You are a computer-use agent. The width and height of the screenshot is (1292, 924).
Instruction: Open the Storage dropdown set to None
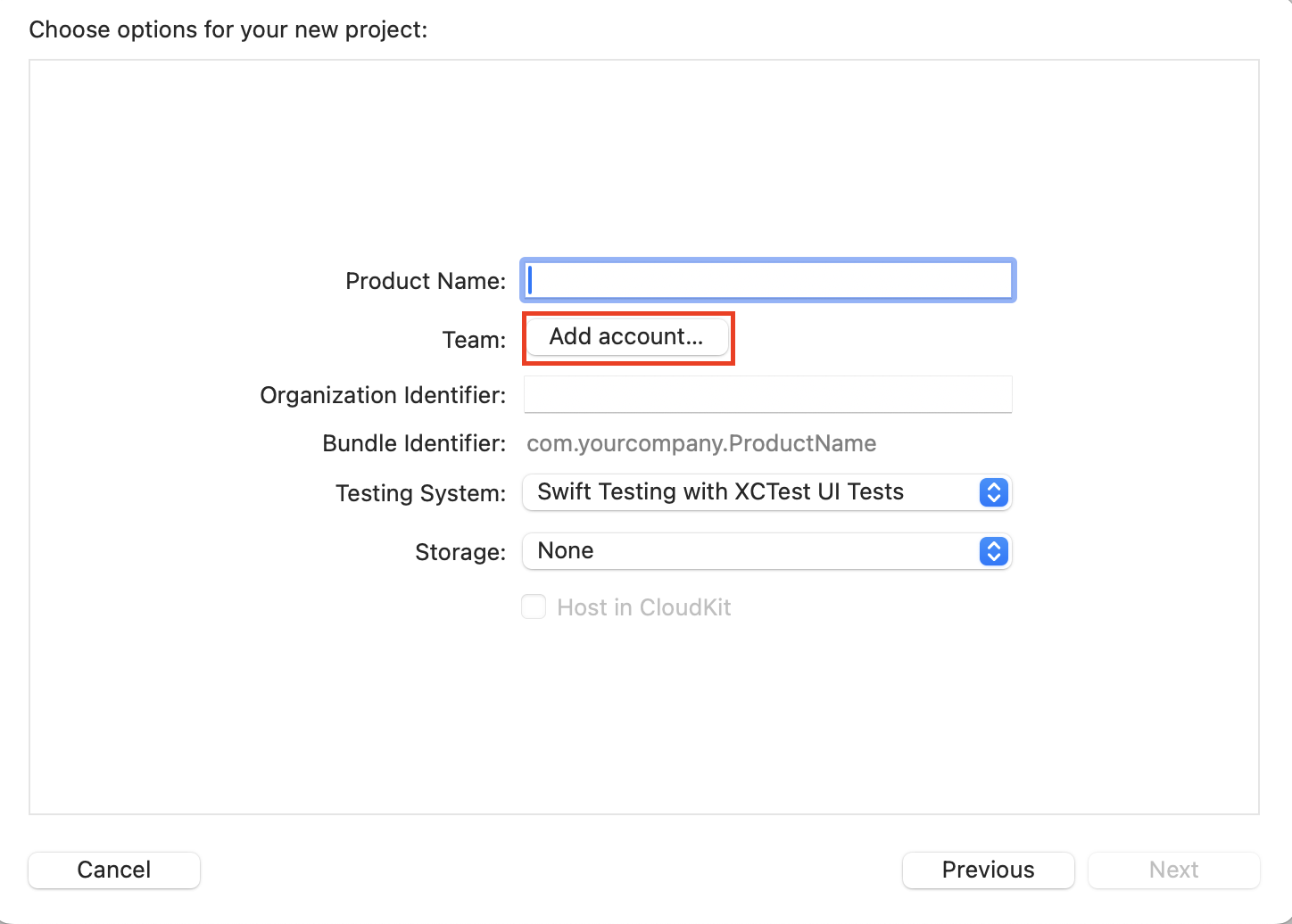coord(767,551)
